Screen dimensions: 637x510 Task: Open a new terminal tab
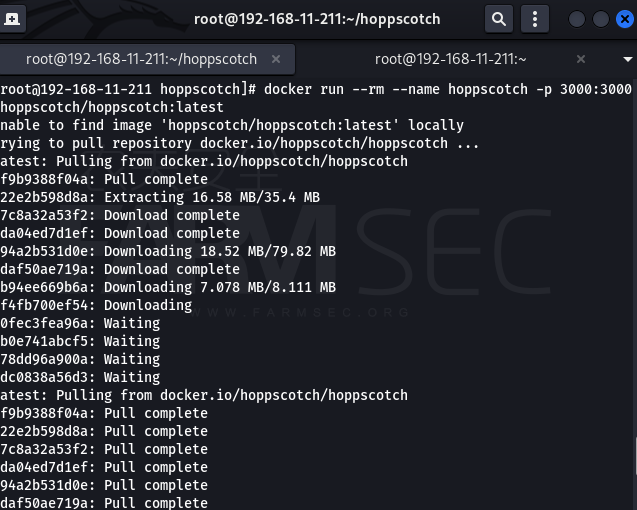12,19
